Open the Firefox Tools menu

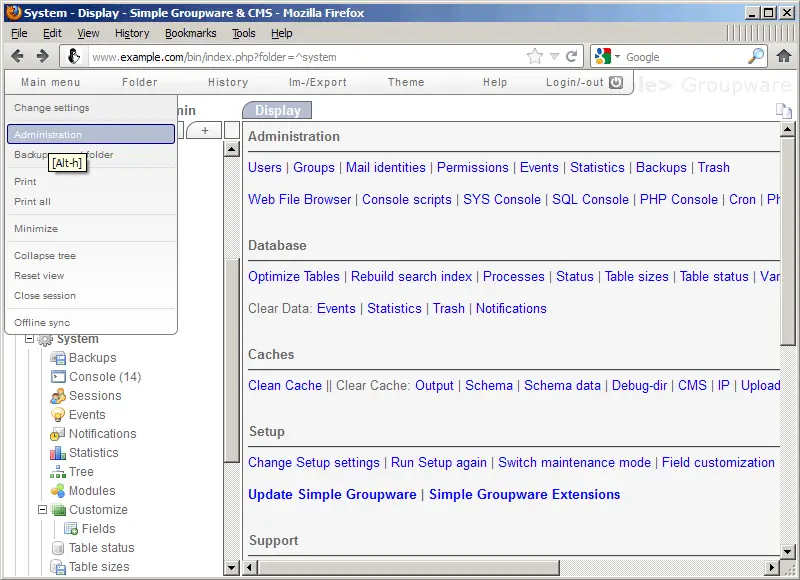pos(243,33)
